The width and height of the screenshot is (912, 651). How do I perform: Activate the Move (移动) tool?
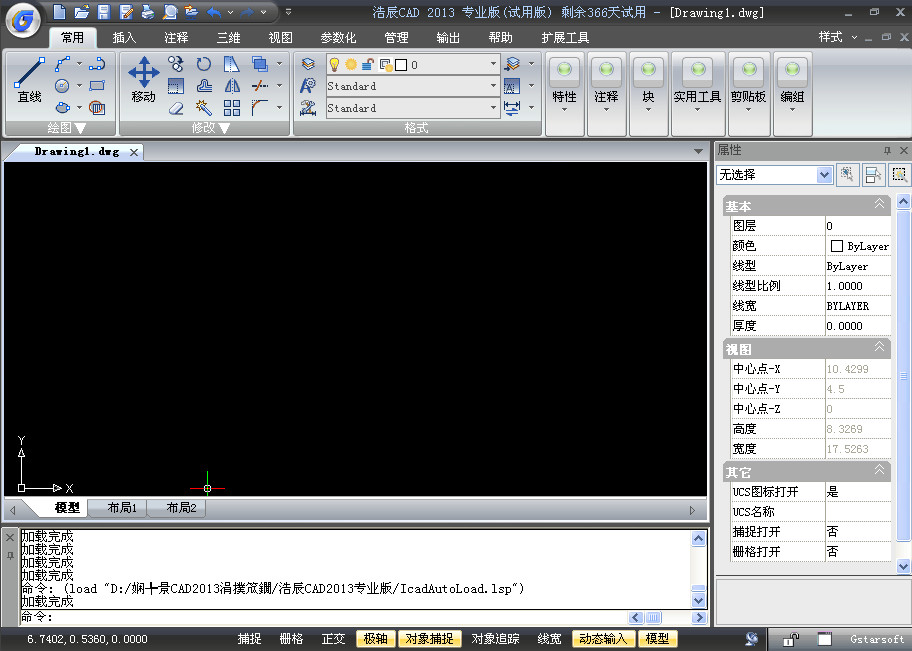tap(144, 80)
